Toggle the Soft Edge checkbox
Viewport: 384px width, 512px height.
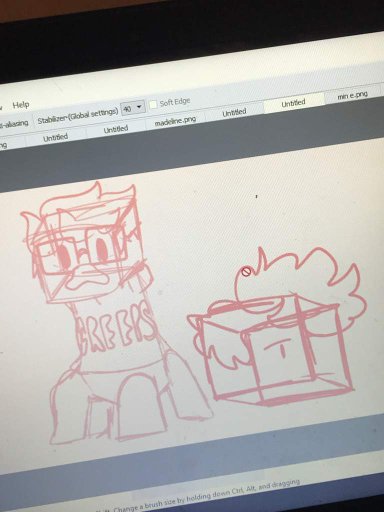point(153,104)
